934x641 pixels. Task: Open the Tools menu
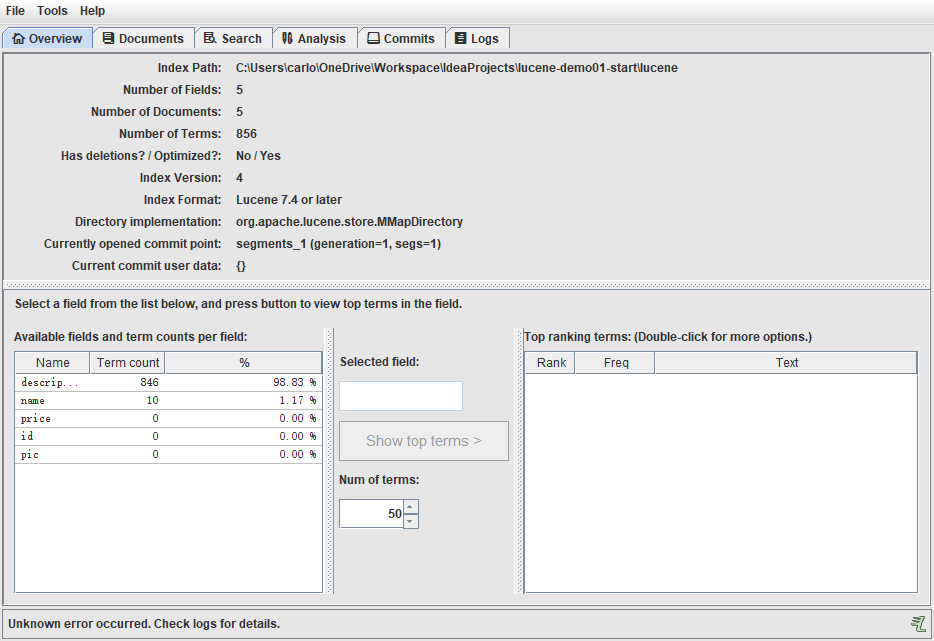click(52, 11)
